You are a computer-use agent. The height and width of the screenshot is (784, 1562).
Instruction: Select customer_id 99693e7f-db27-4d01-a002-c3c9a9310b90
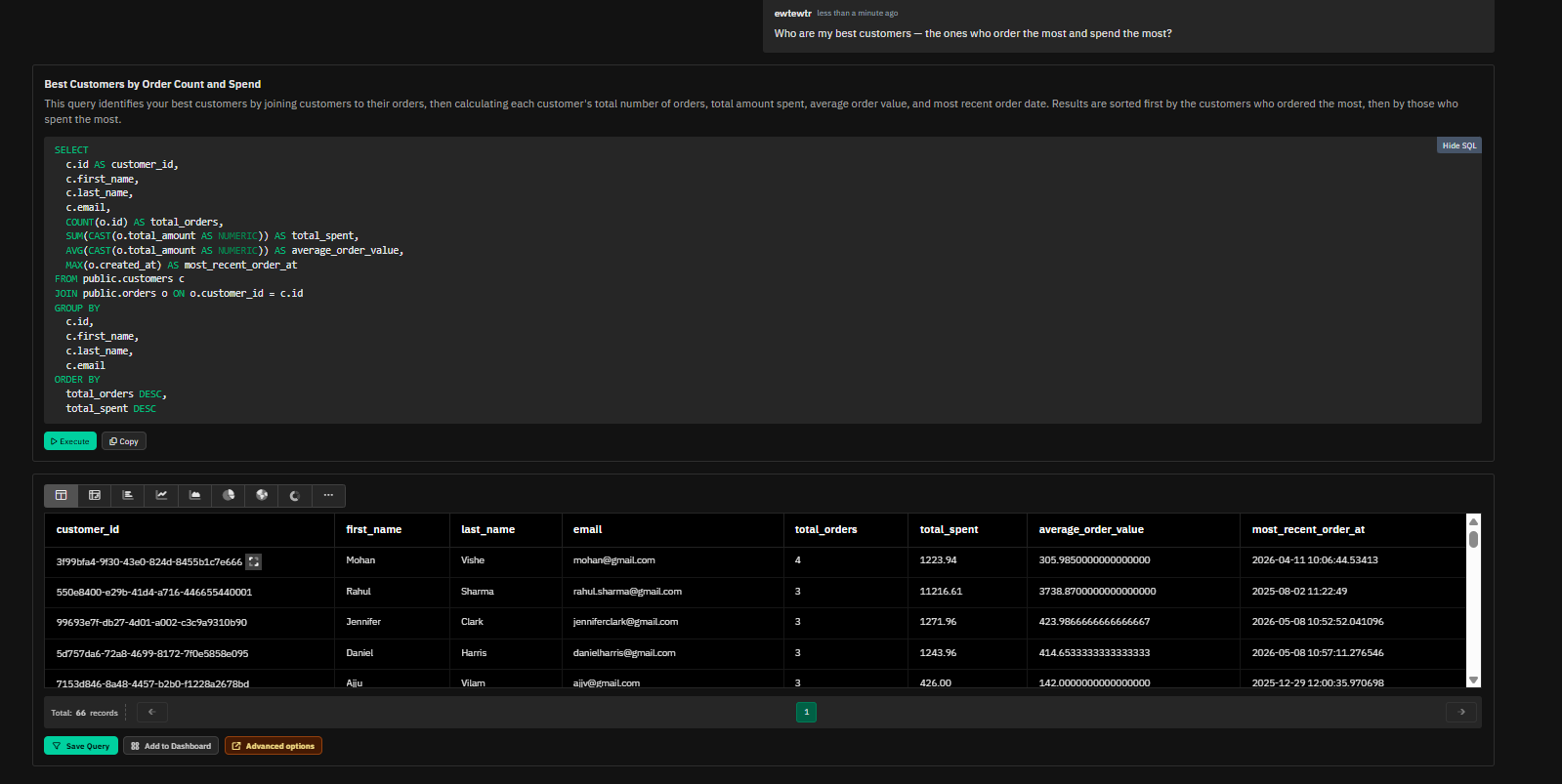pyautogui.click(x=151, y=623)
